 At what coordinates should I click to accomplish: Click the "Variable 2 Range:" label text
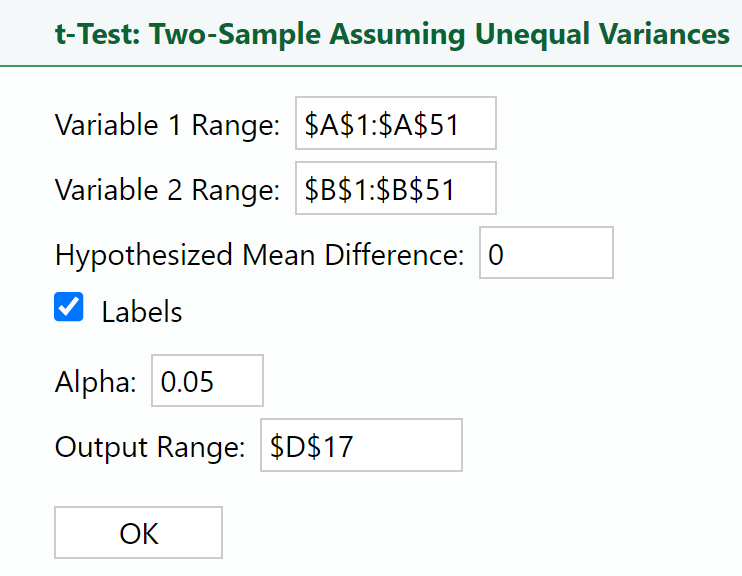point(167,190)
